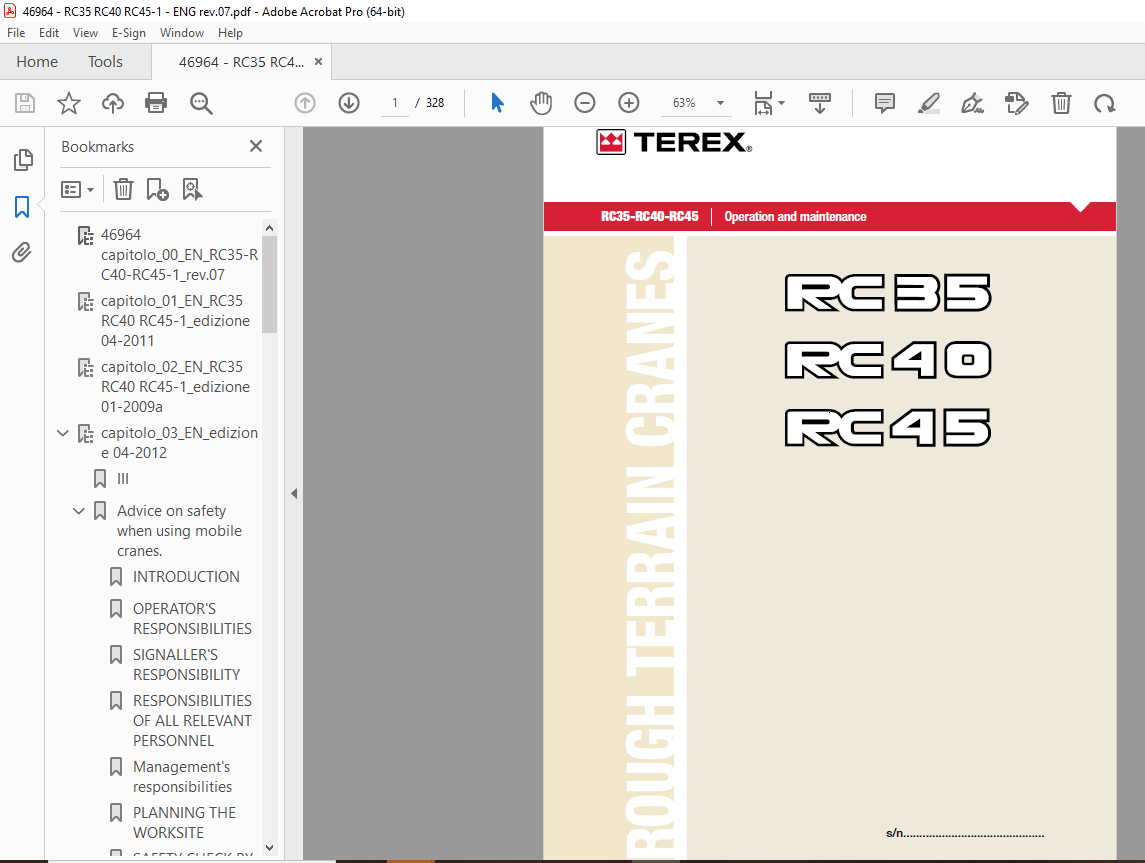Image resolution: width=1145 pixels, height=863 pixels.
Task: Open bookmark capitolo_02_EN edizione 01-2009a
Action: point(175,386)
